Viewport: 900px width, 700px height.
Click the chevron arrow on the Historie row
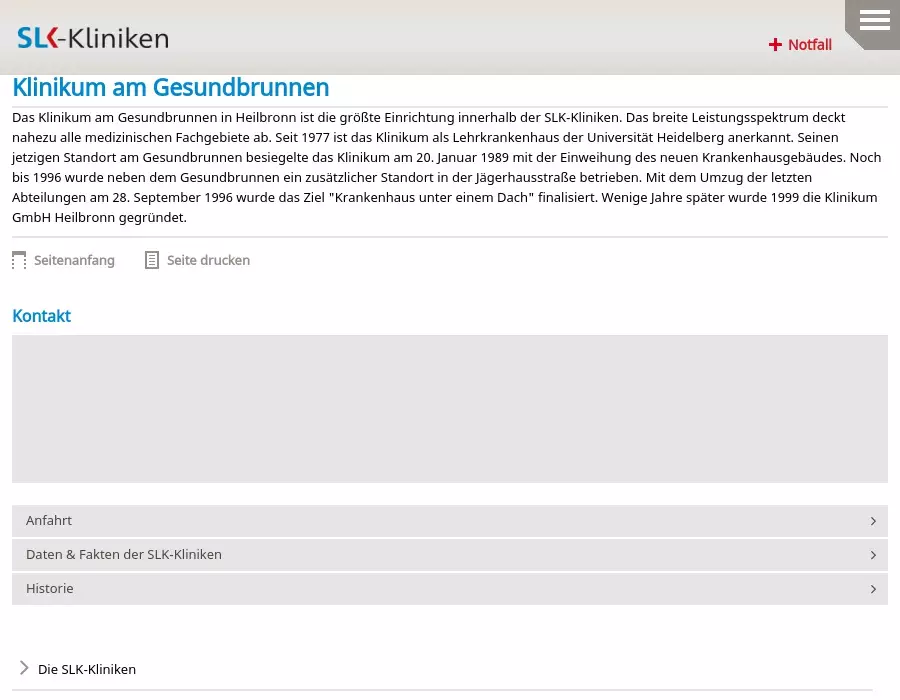873,589
